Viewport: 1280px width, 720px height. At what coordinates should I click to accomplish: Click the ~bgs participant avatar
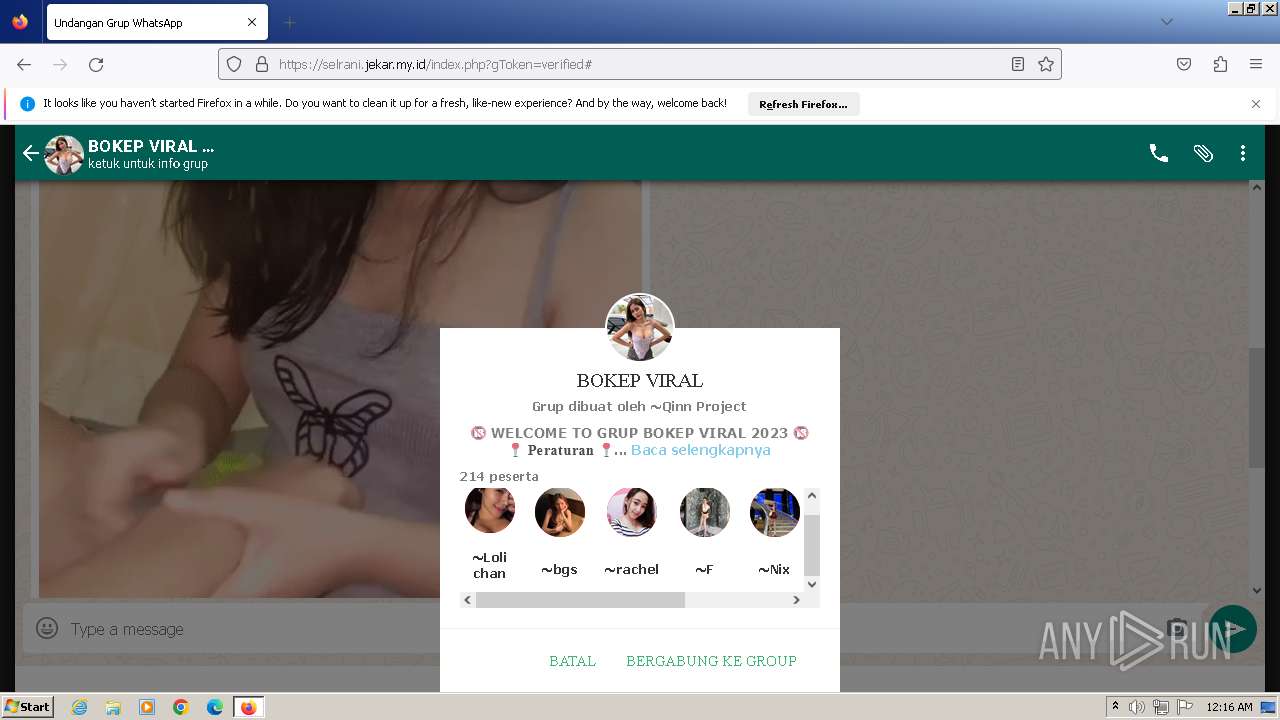click(x=560, y=512)
